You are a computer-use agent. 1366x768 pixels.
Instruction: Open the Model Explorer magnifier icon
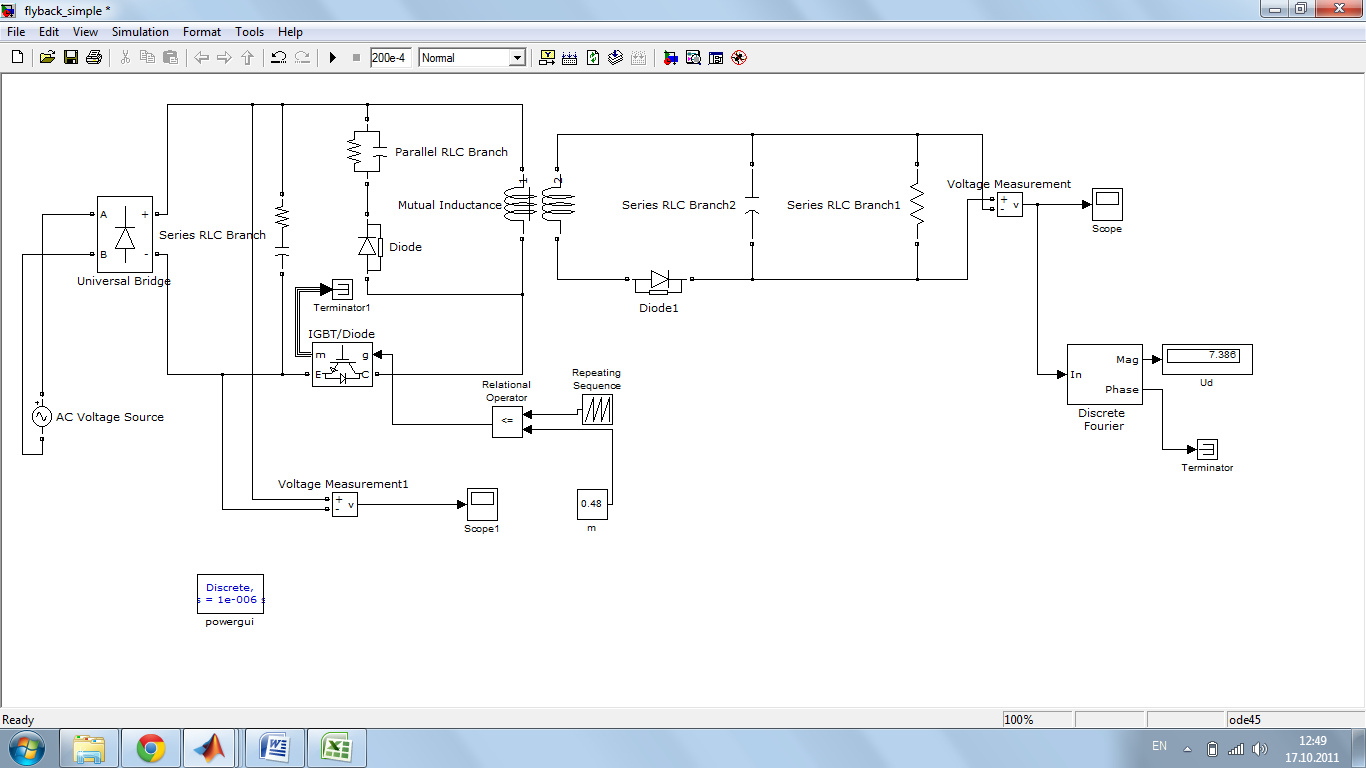[x=693, y=58]
